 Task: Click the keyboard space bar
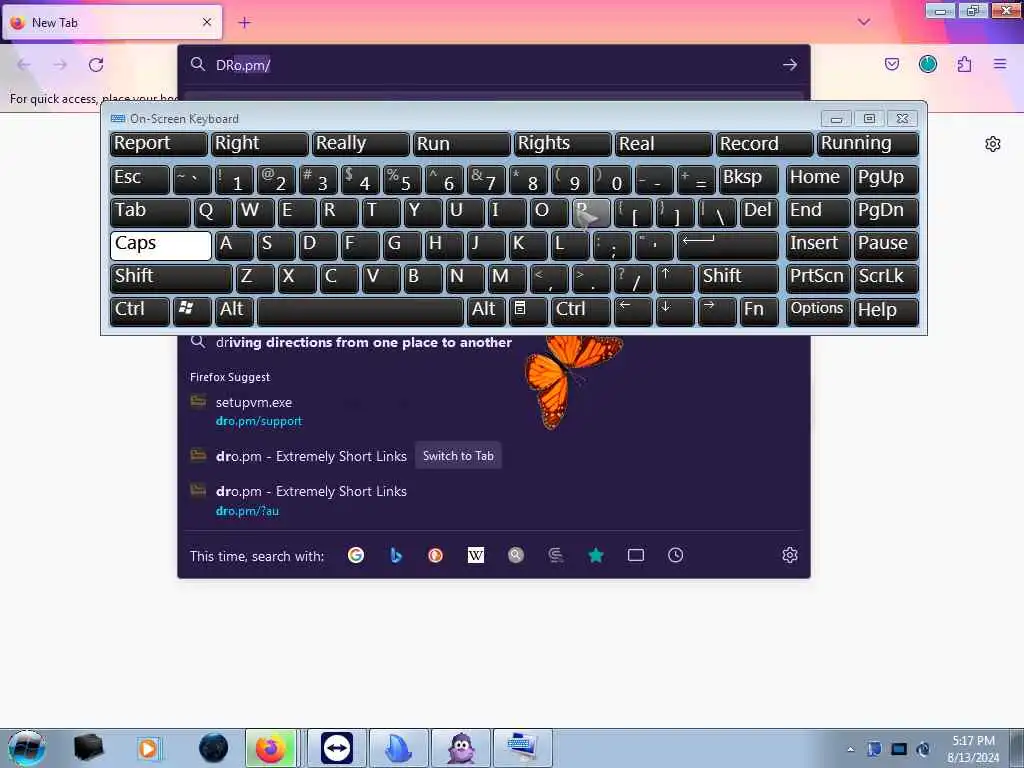(360, 310)
